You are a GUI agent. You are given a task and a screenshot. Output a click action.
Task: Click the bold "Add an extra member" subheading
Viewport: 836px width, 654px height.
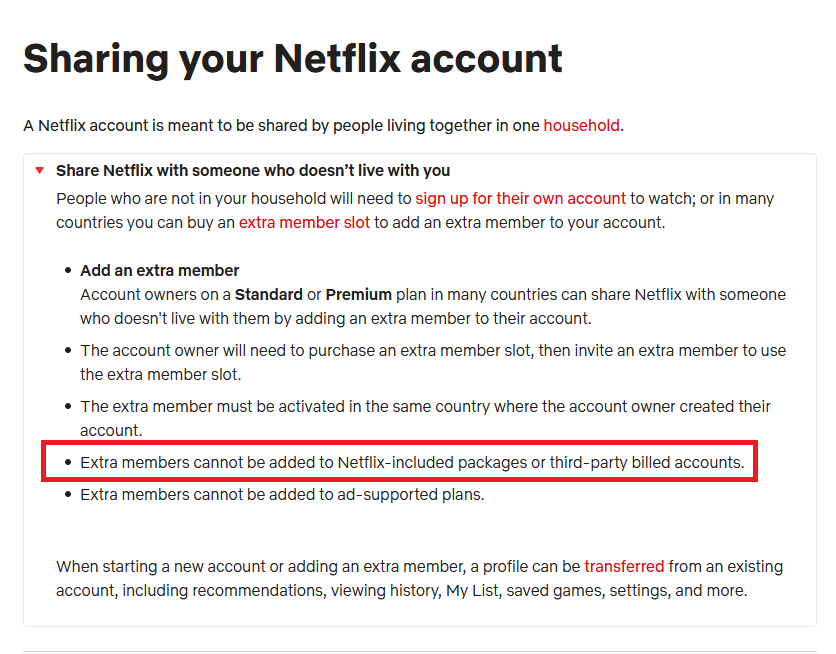click(160, 271)
